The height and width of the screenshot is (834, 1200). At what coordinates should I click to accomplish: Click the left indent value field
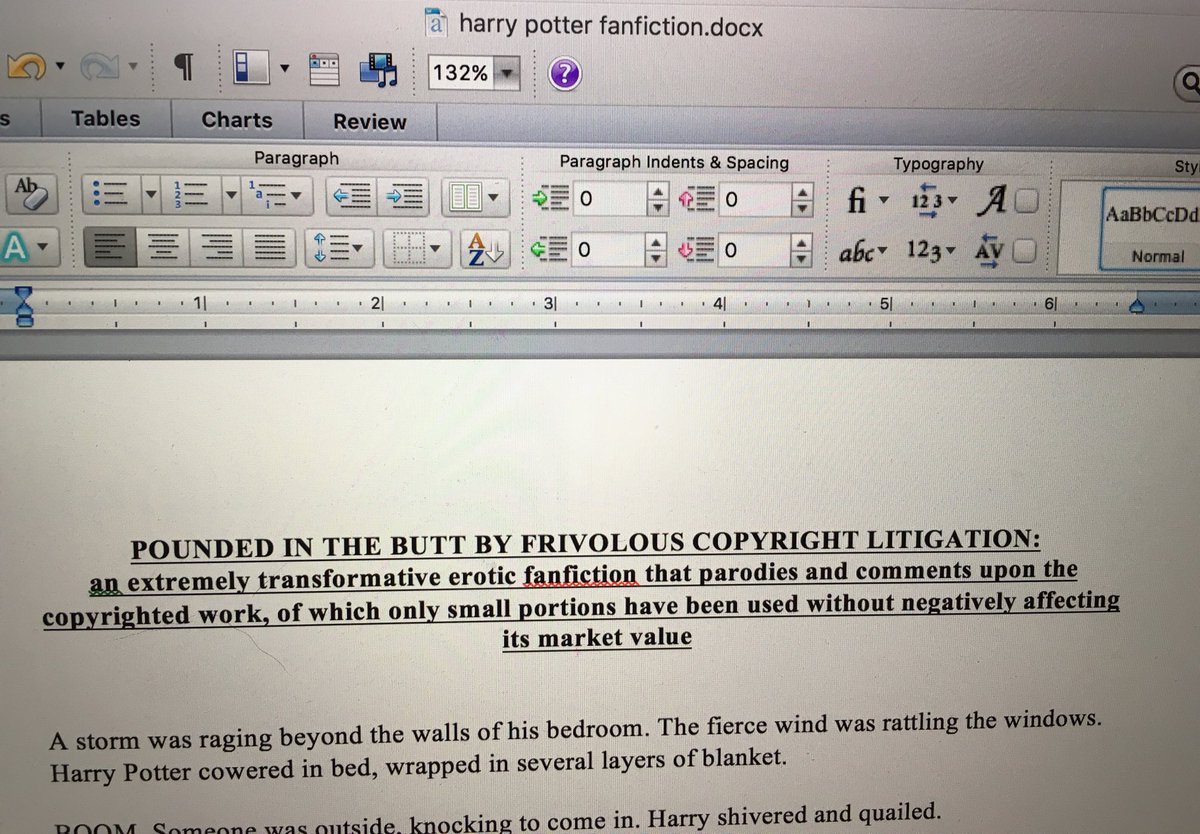click(x=609, y=200)
